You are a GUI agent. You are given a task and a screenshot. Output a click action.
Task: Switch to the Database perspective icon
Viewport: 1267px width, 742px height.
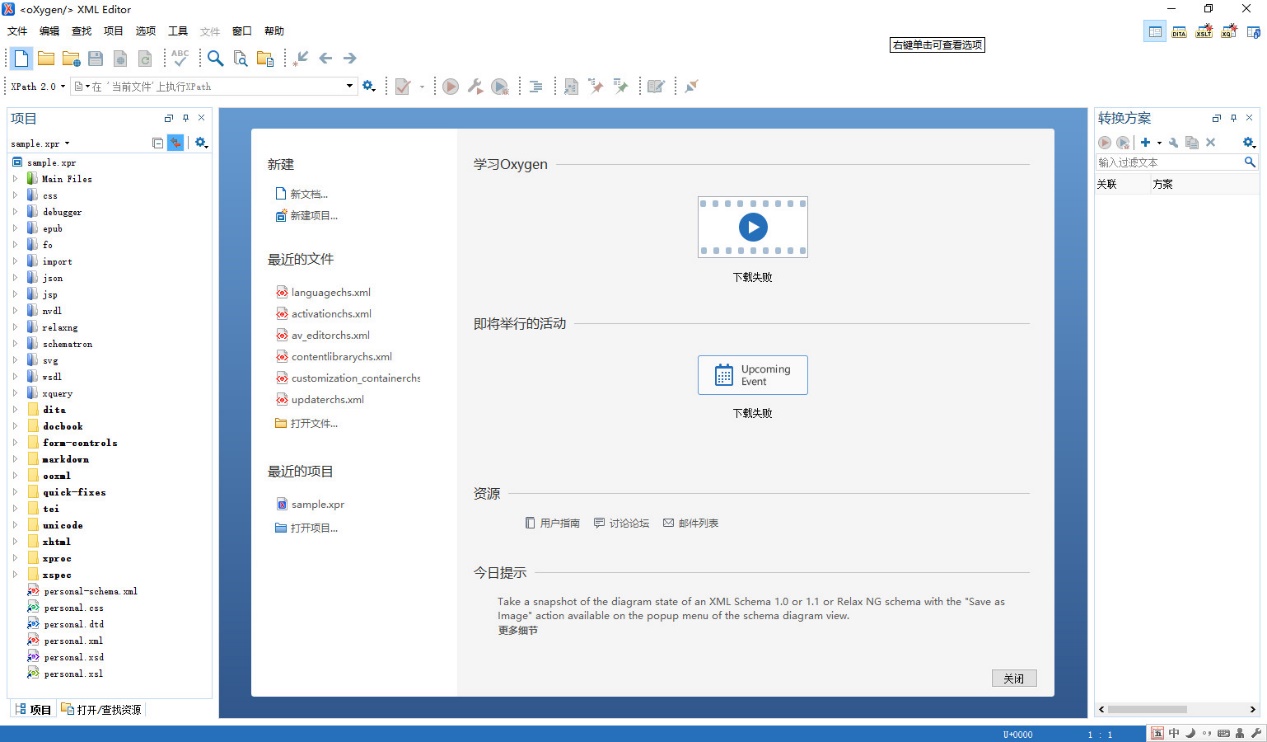[x=1253, y=32]
